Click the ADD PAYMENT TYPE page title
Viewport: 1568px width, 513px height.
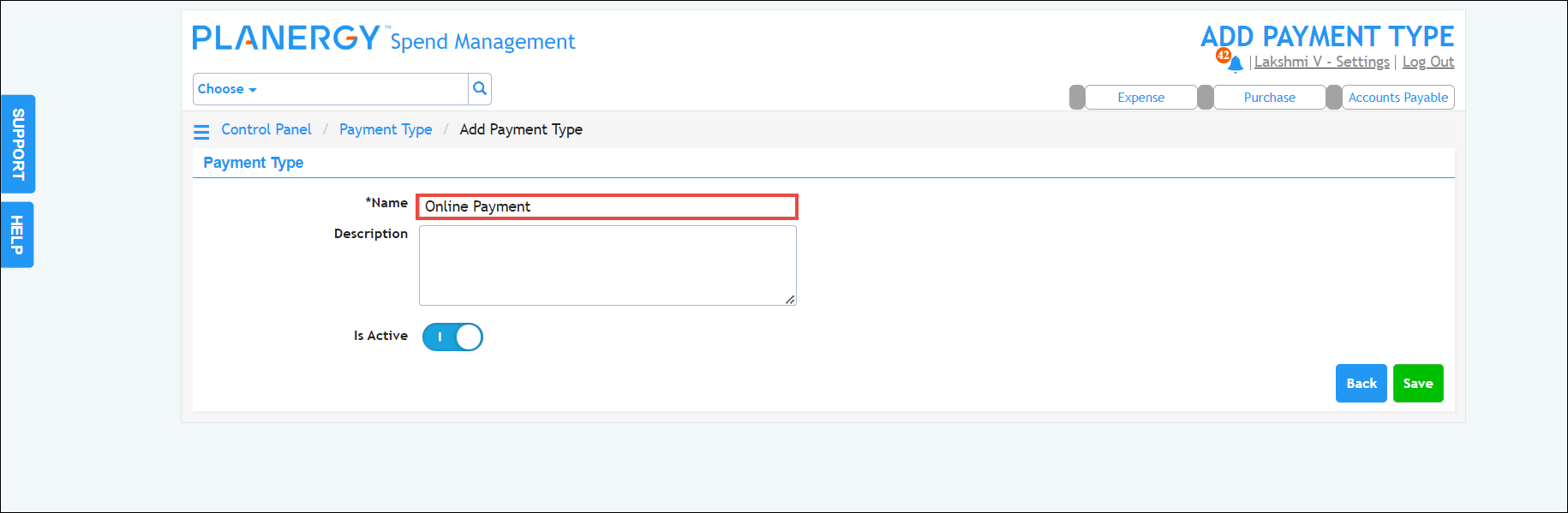coord(1327,36)
